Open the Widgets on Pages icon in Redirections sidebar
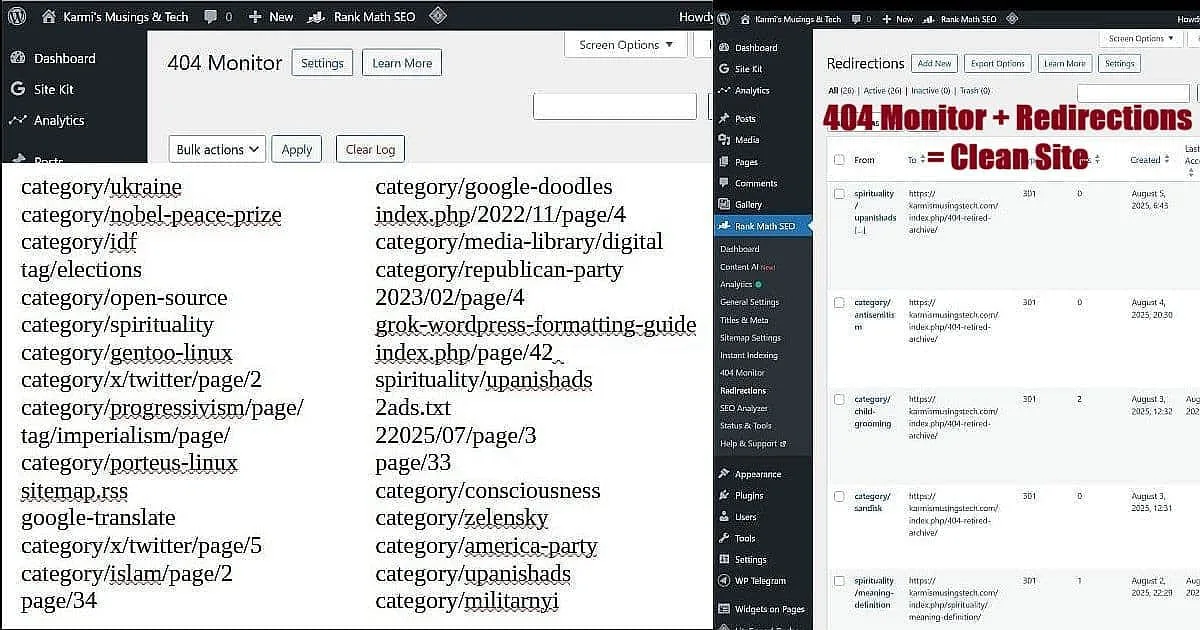Image resolution: width=1200 pixels, height=630 pixels. tap(724, 609)
